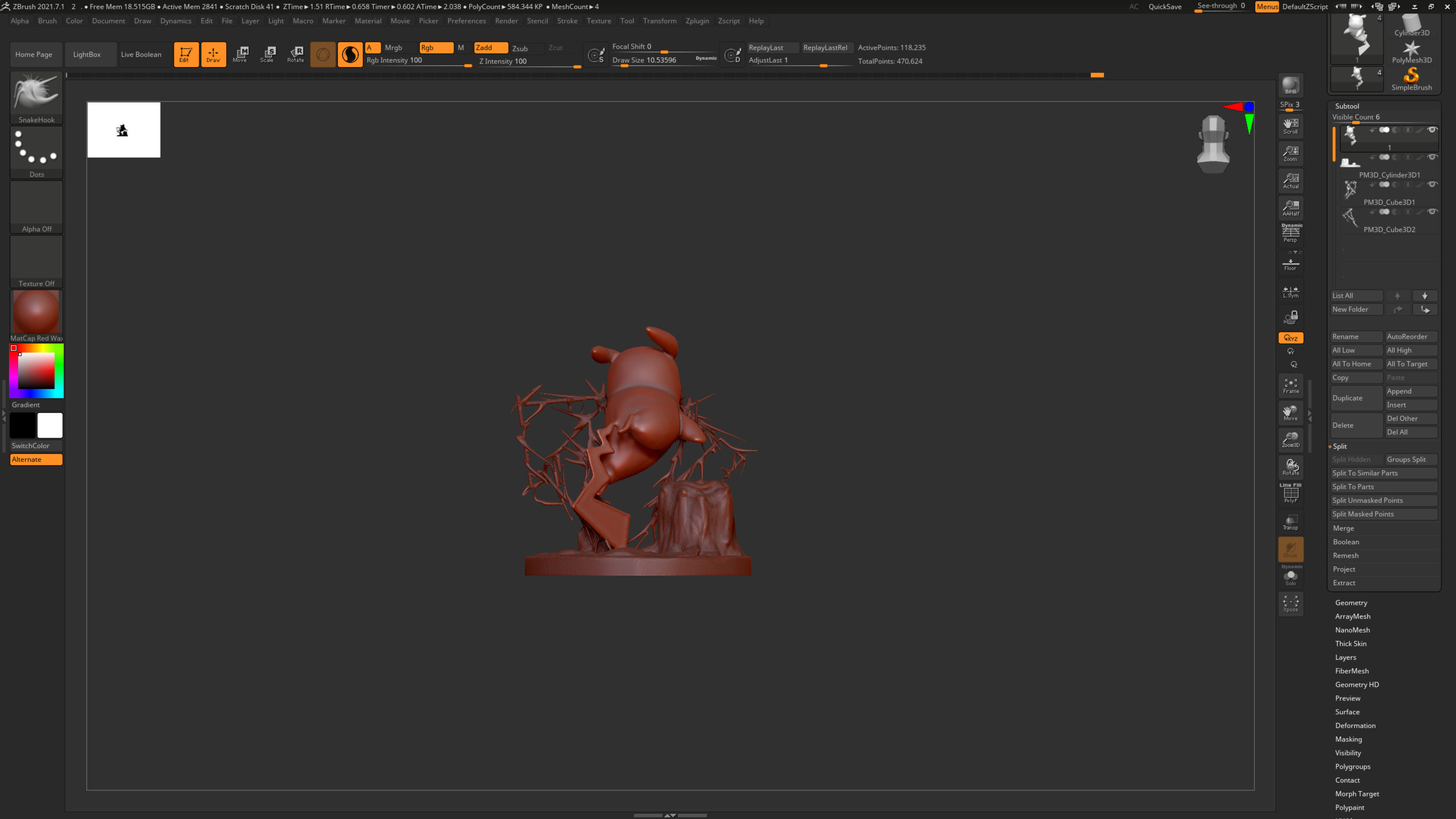Select the Edit mode button

(186, 54)
